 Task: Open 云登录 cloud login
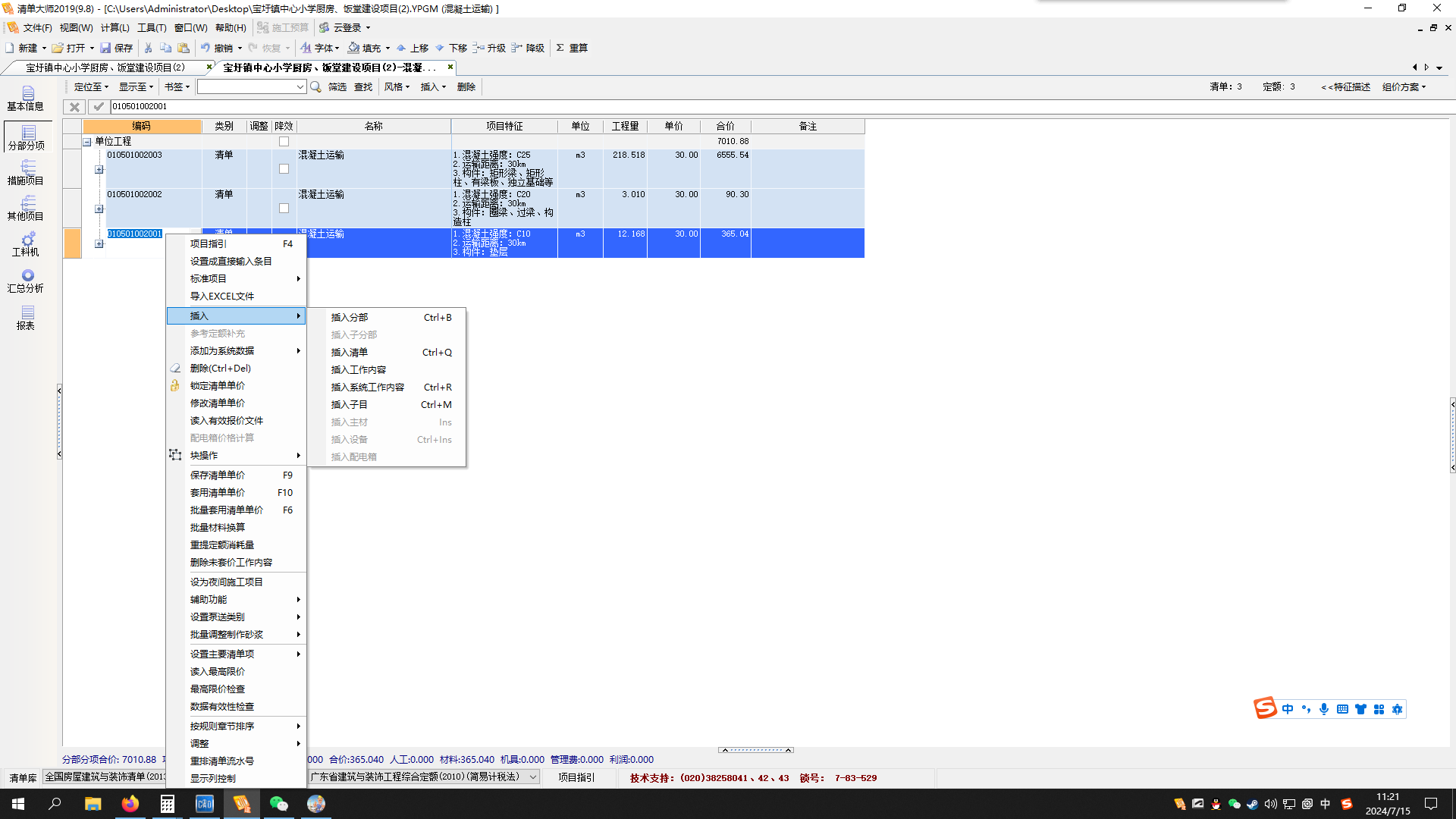tap(345, 27)
